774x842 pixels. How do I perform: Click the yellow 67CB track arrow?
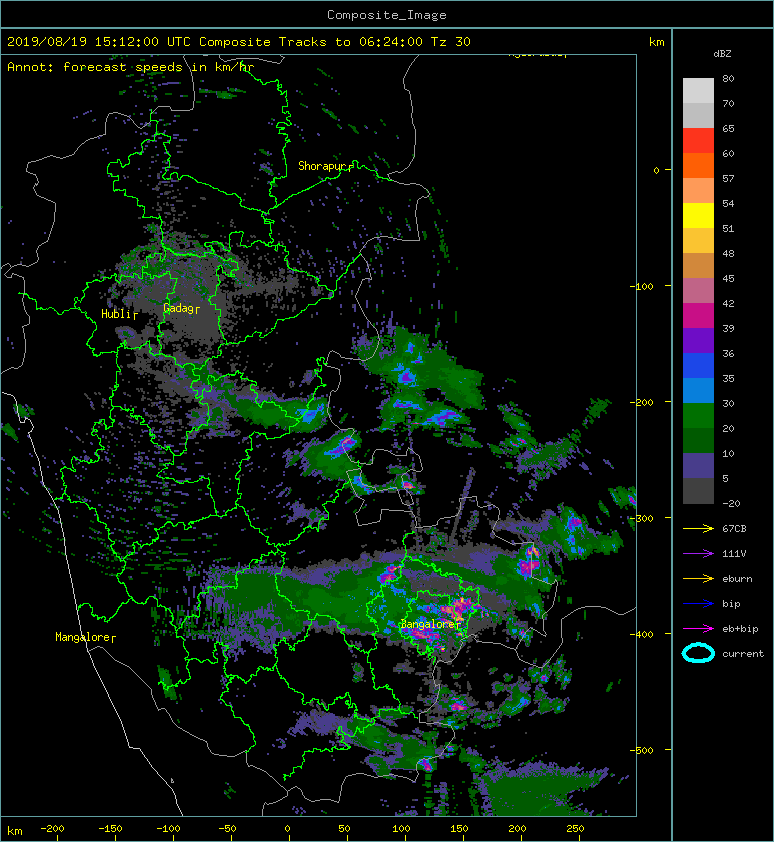pos(698,528)
